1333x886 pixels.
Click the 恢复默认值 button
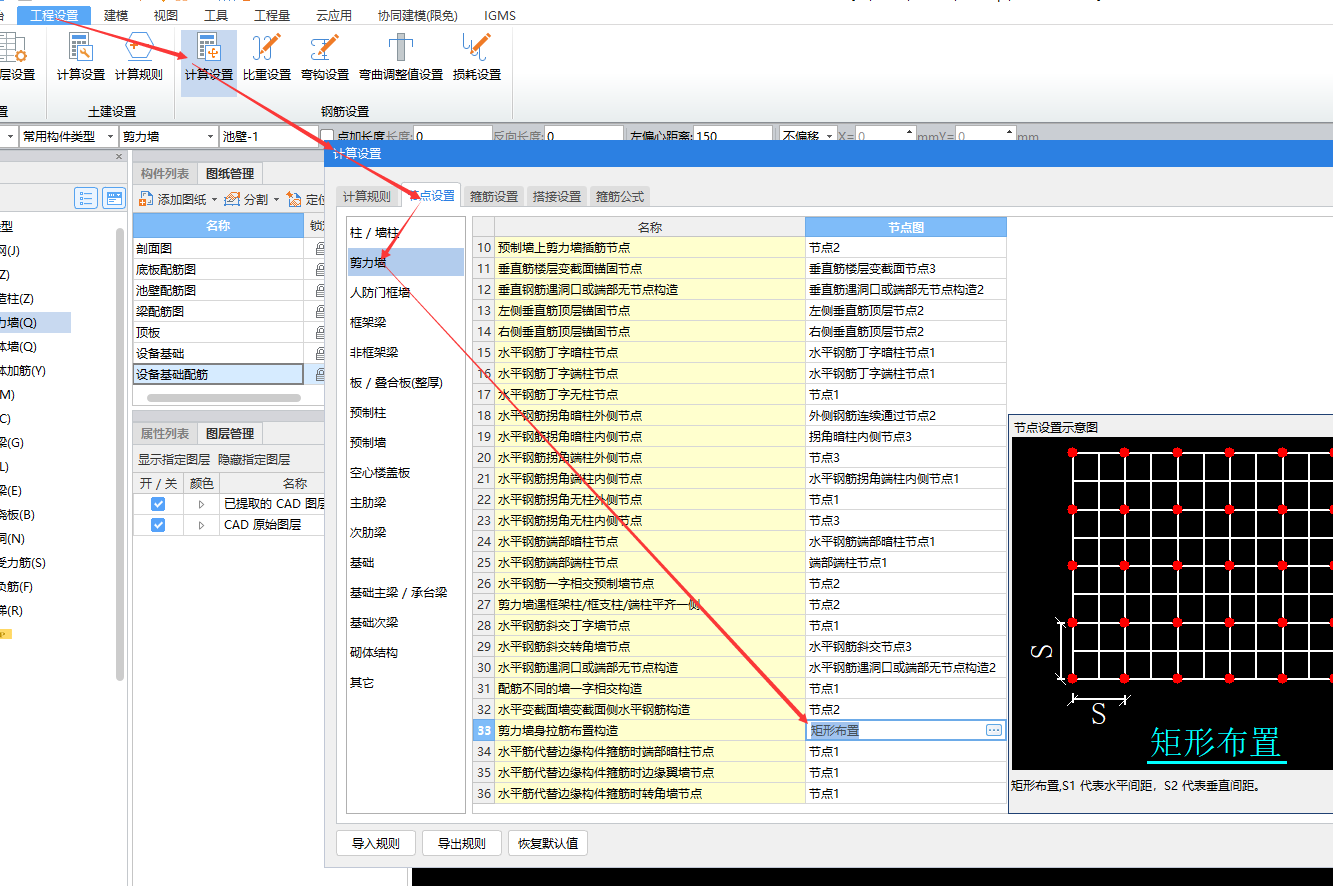tap(547, 843)
